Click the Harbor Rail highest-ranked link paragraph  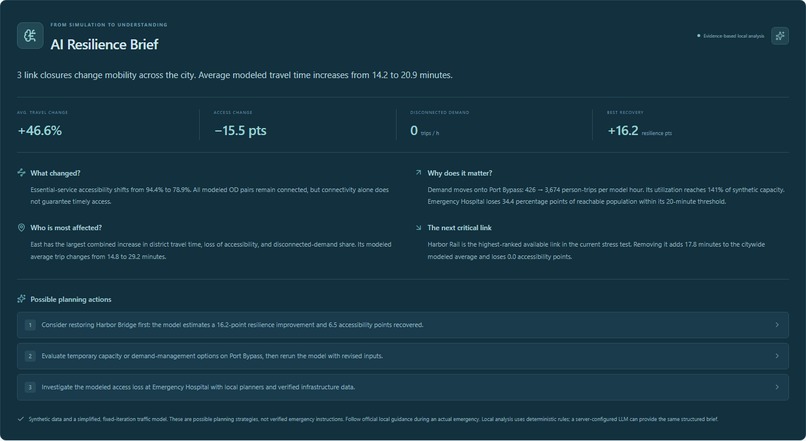(596, 250)
